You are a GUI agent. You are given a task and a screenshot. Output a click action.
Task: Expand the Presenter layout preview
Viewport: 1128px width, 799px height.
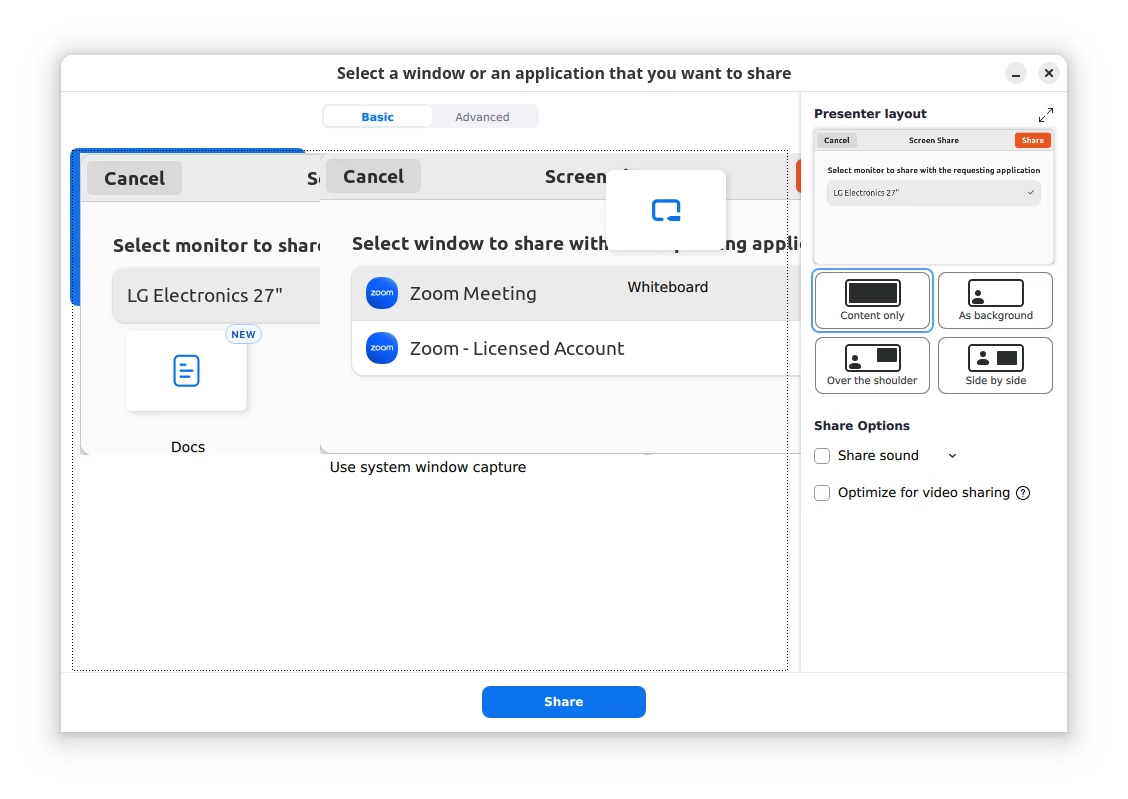point(1046,114)
